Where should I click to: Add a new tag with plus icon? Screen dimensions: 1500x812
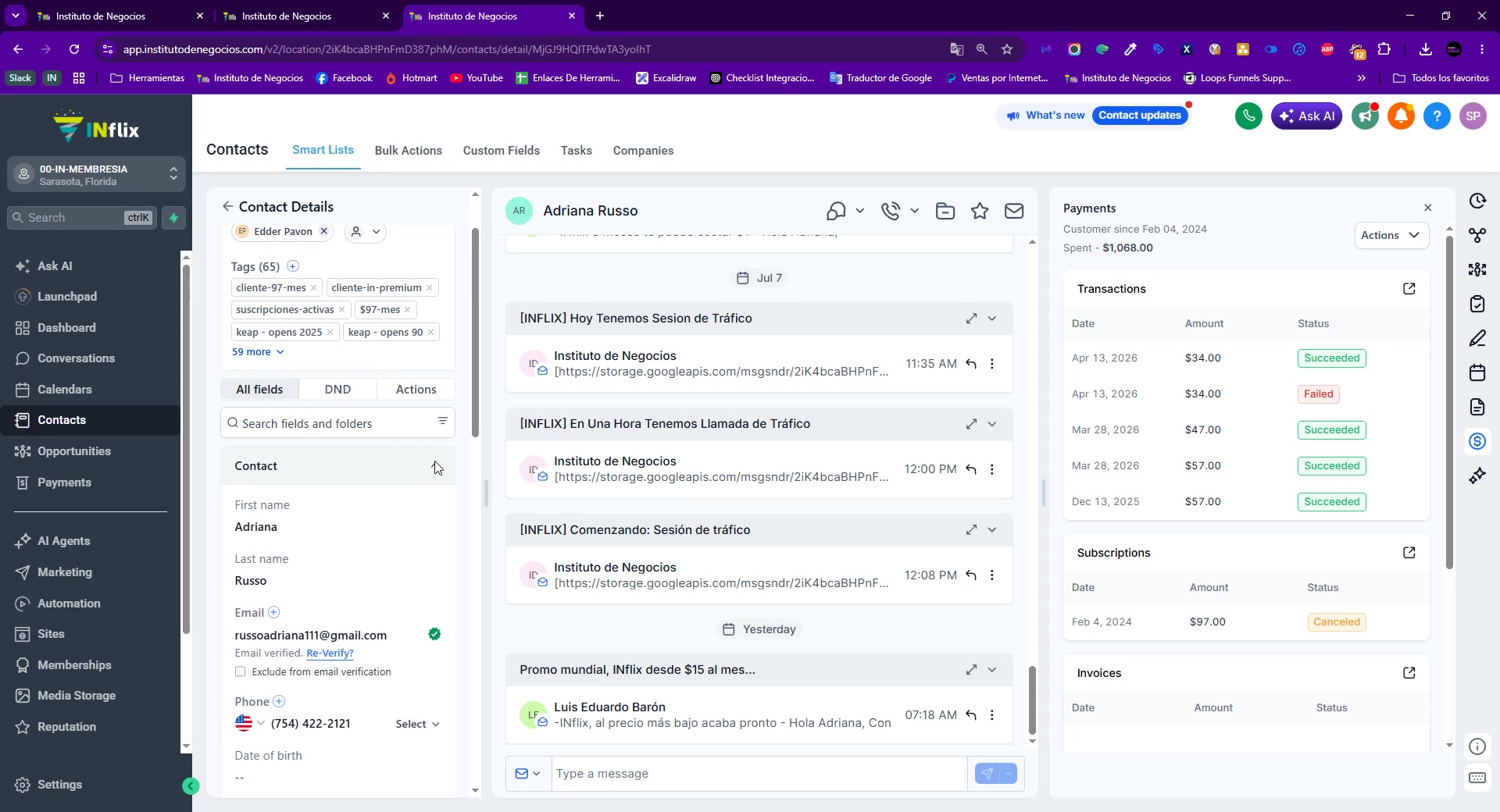click(x=293, y=266)
